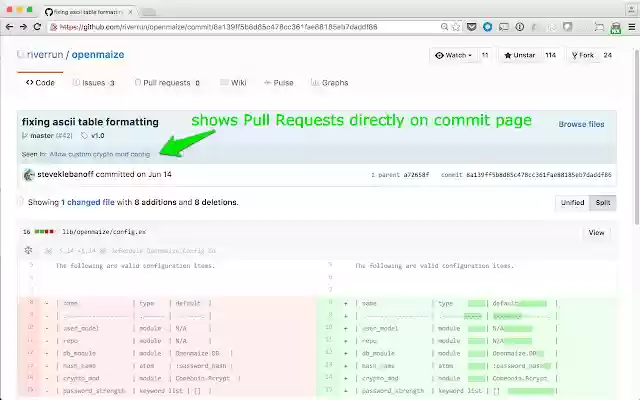Switch to Pulse tab
640x400 pixels.
click(279, 82)
